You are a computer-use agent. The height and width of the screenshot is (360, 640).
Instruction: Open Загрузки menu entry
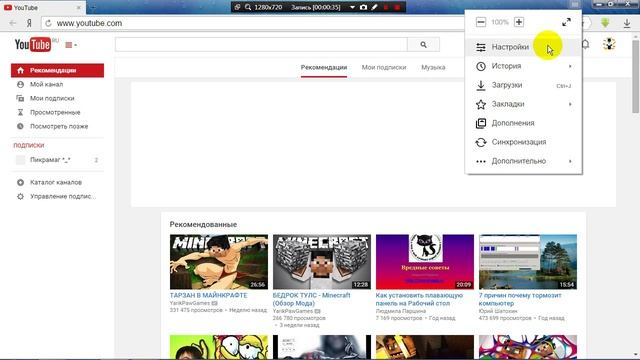(x=523, y=85)
